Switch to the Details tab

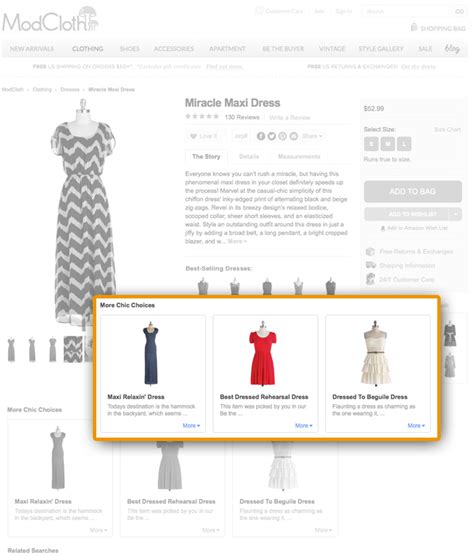tap(249, 156)
